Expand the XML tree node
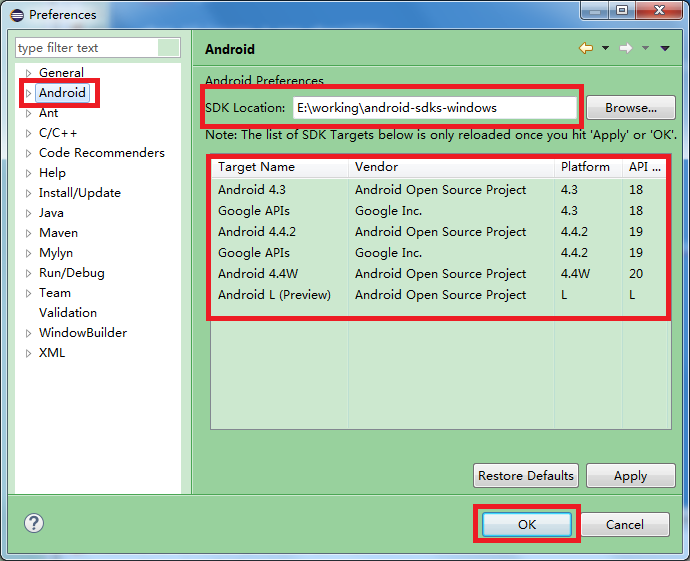Image resolution: width=690 pixels, height=561 pixels. (29, 353)
